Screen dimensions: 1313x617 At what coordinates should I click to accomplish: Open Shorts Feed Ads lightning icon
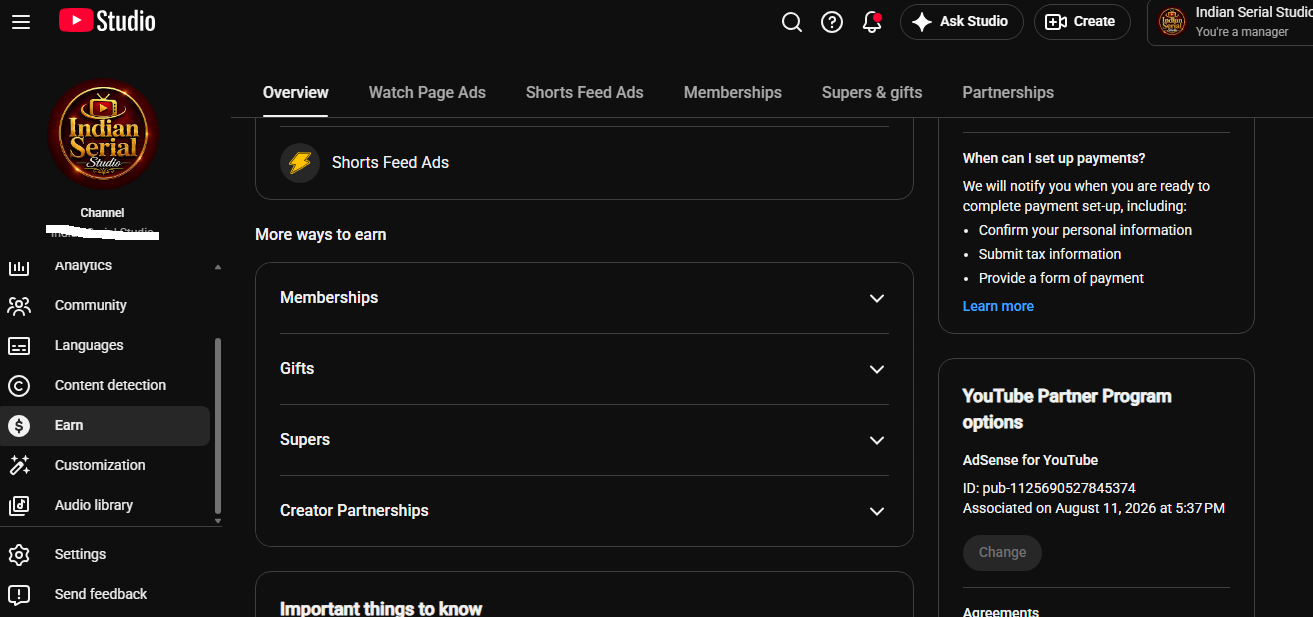pyautogui.click(x=300, y=162)
